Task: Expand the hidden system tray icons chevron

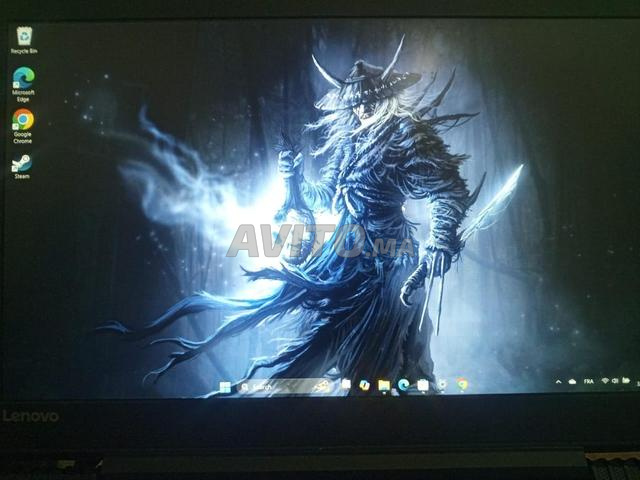Action: [x=558, y=382]
